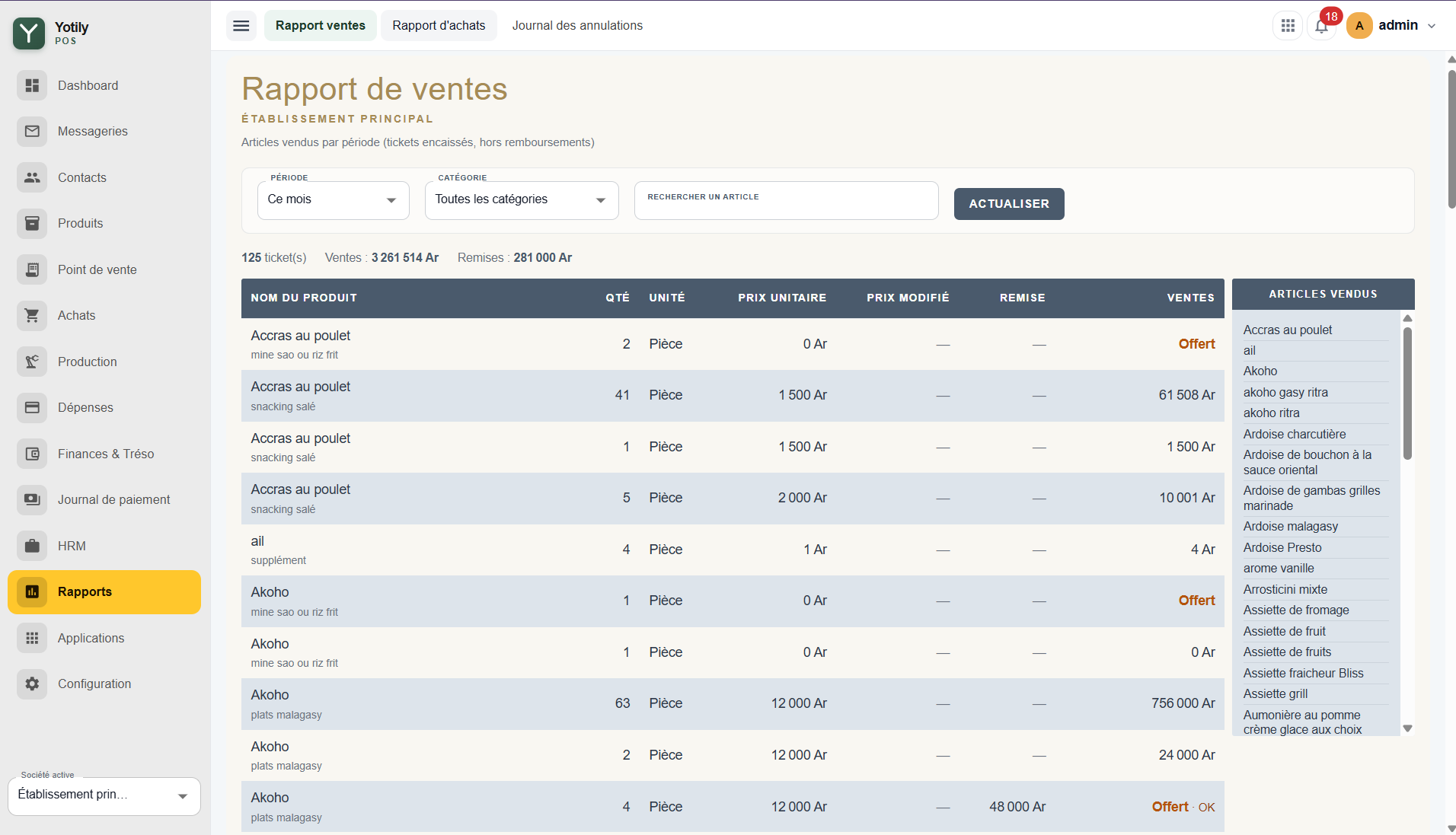Click the Rechercher un article field
The height and width of the screenshot is (835, 1456).
pos(786,200)
